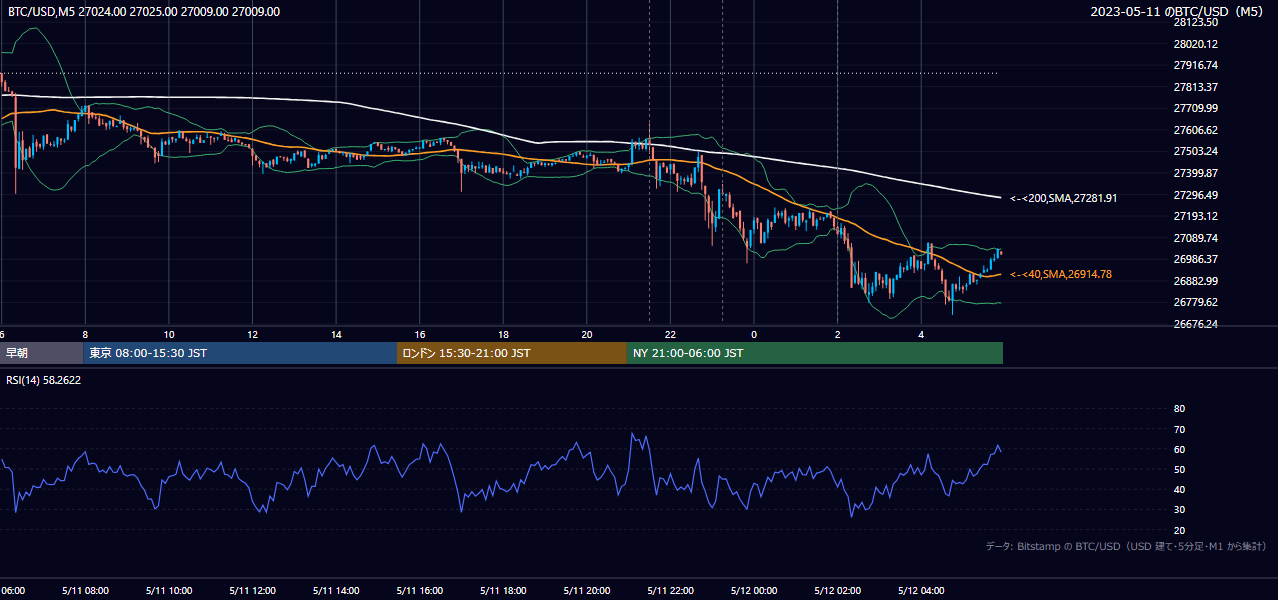
Task: Click hour label 10 under the price chart
Action: coord(169,334)
